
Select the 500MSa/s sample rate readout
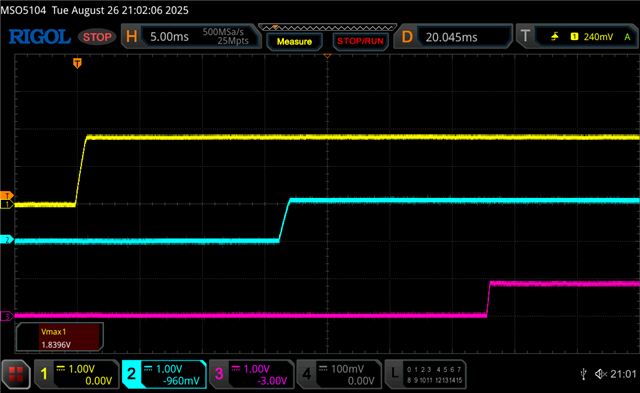tap(223, 32)
